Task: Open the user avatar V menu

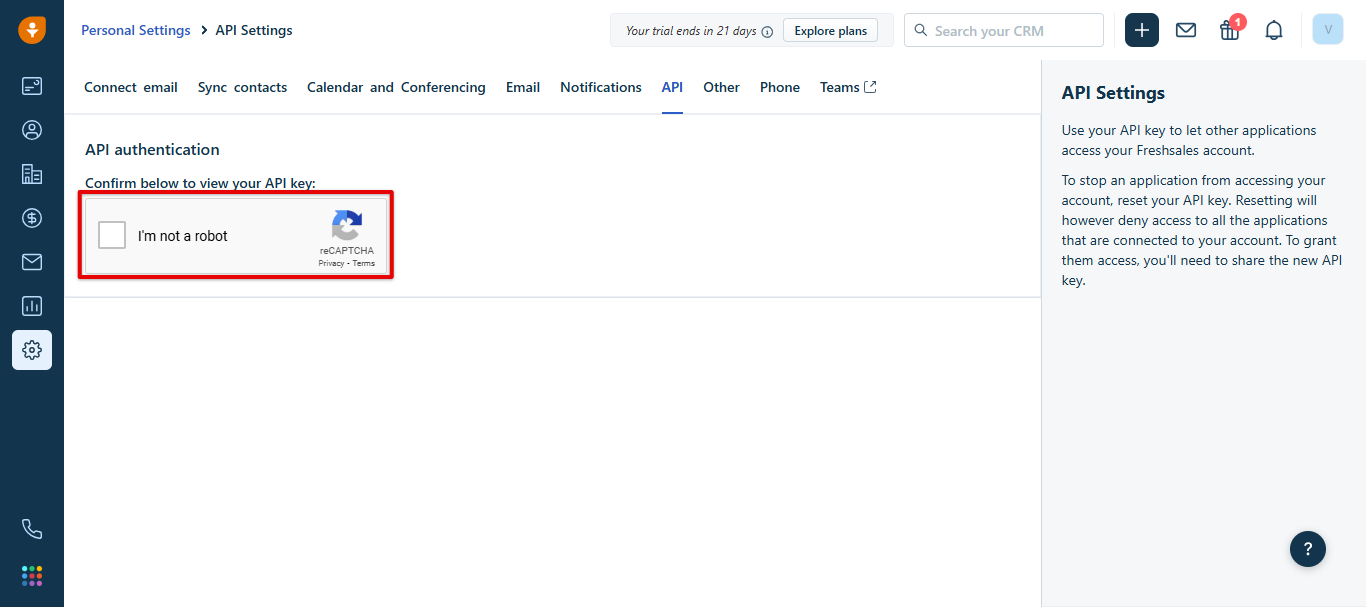Action: coord(1328,30)
